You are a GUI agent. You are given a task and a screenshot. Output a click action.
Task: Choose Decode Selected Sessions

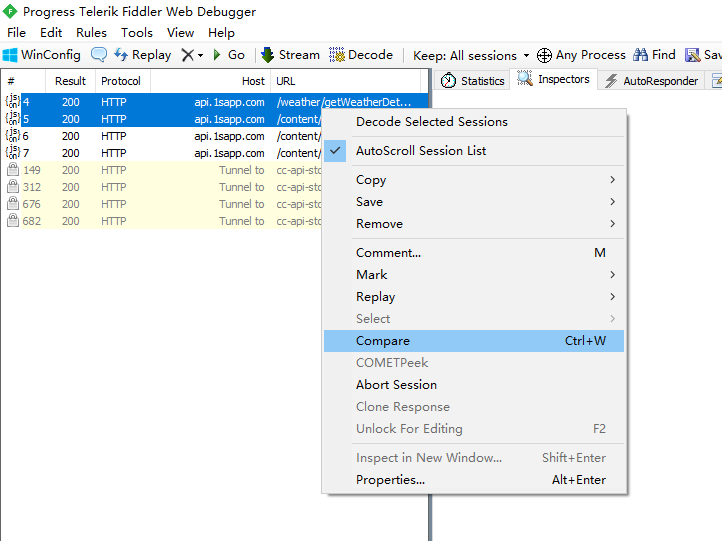click(x=432, y=122)
